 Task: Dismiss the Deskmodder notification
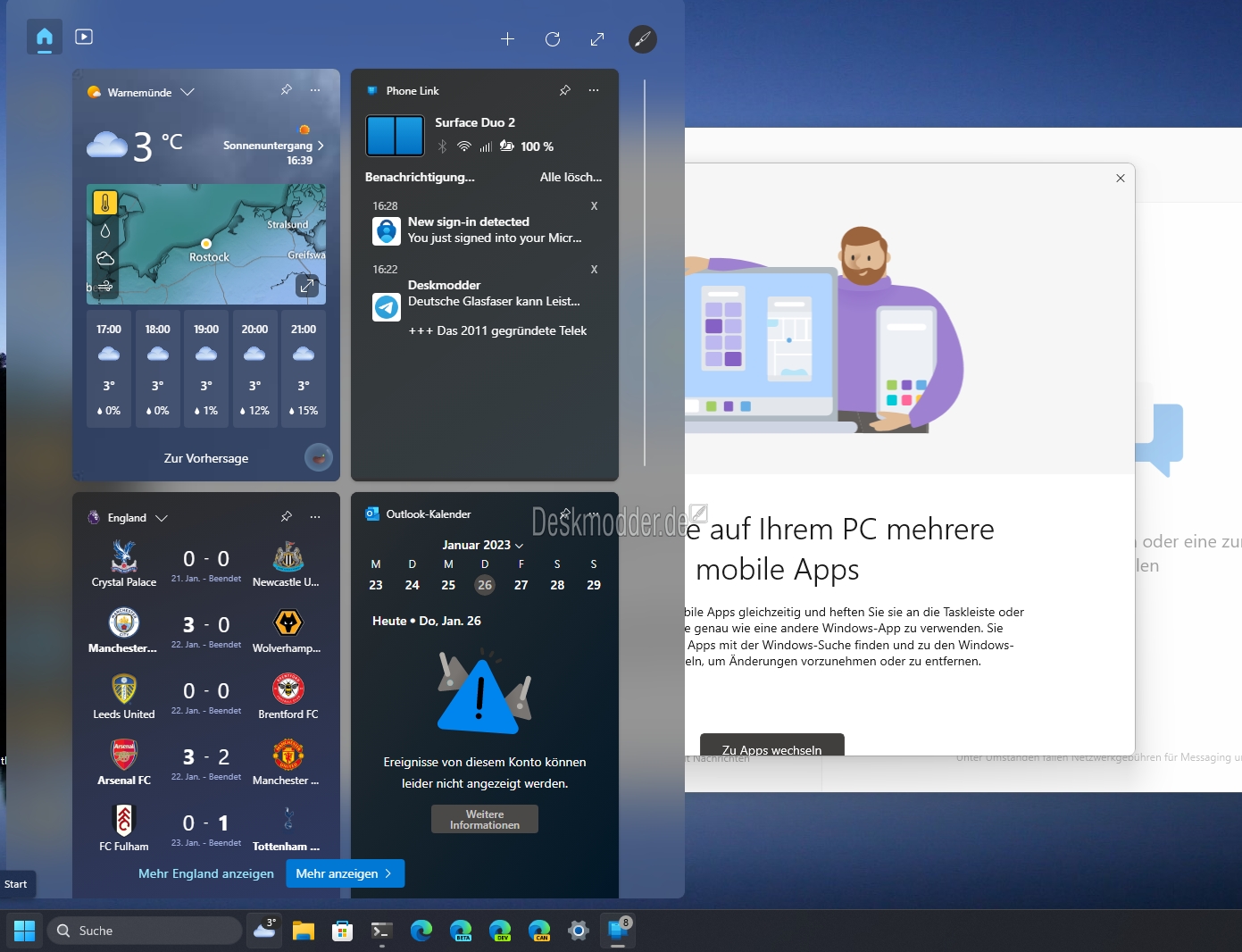click(x=594, y=270)
